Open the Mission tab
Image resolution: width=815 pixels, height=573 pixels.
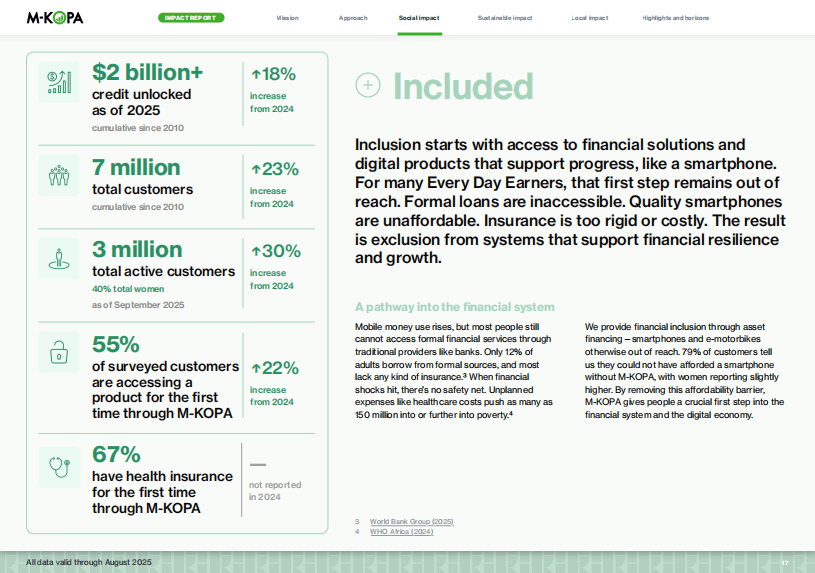pos(287,18)
